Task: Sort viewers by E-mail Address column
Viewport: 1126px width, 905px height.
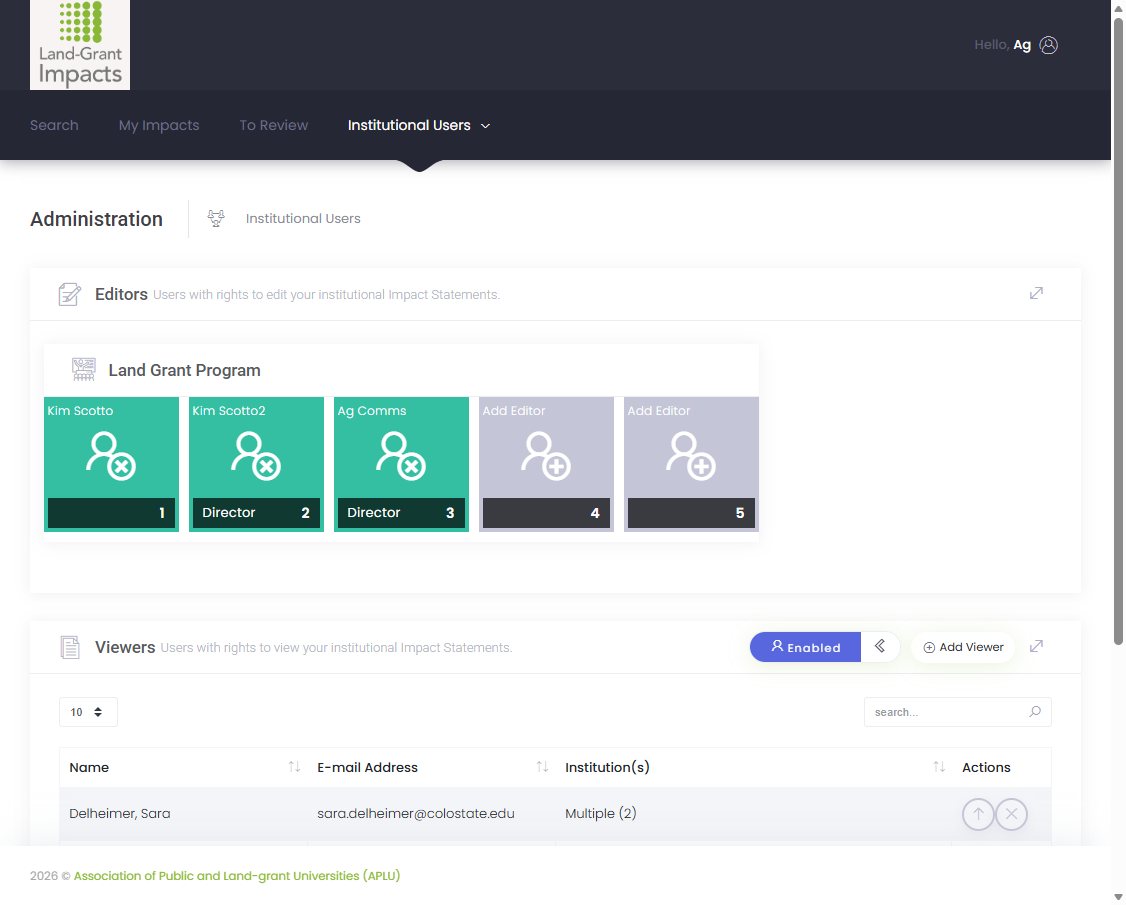Action: tap(431, 767)
